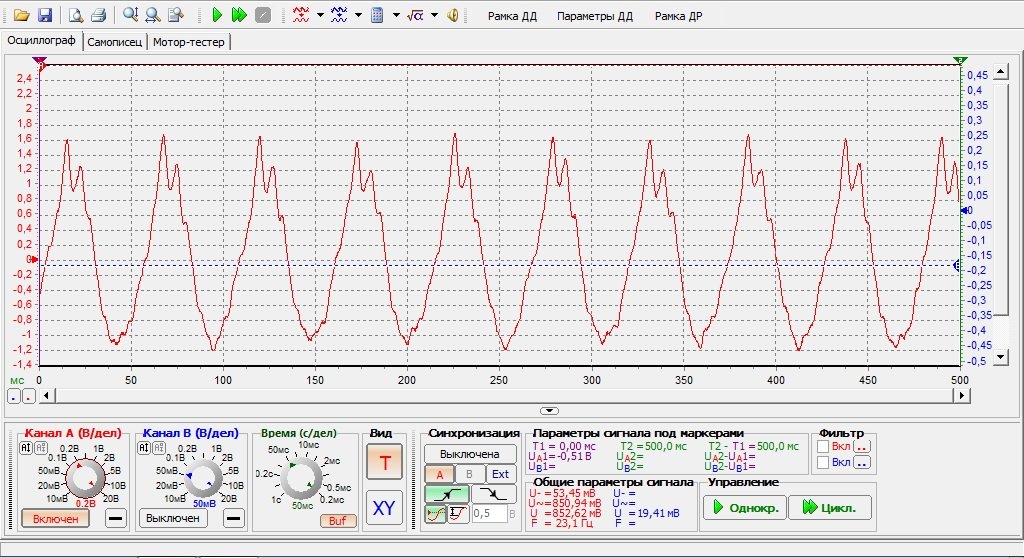Select falling edge trigger icon

point(495,493)
